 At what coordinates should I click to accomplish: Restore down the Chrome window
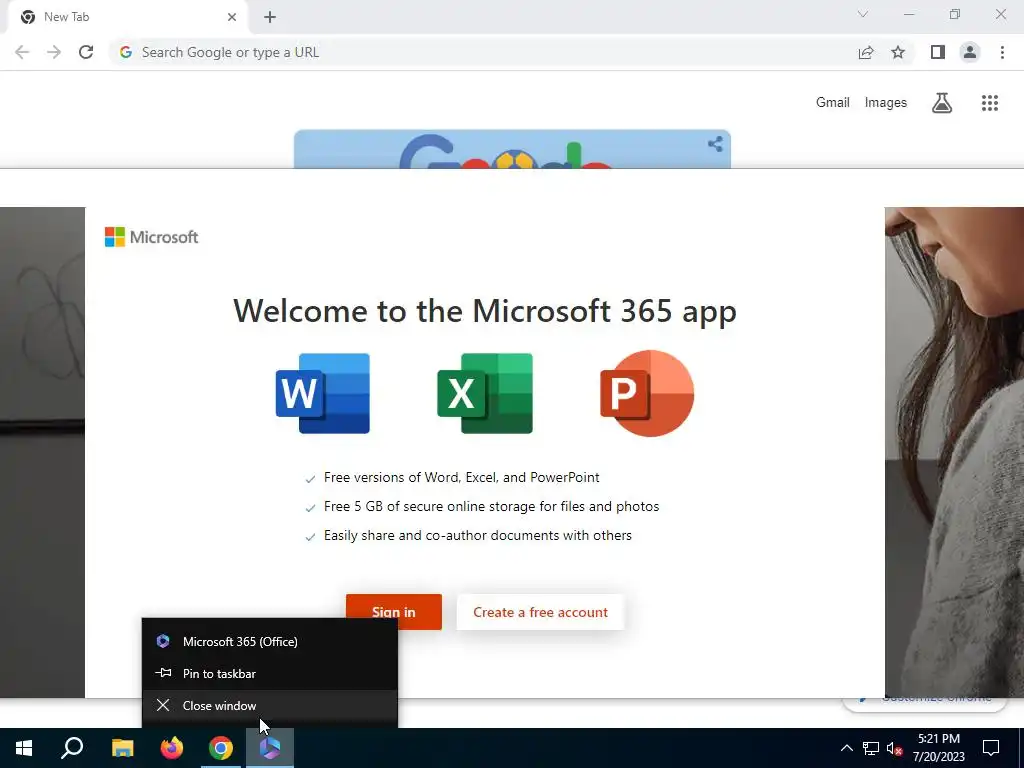click(955, 14)
